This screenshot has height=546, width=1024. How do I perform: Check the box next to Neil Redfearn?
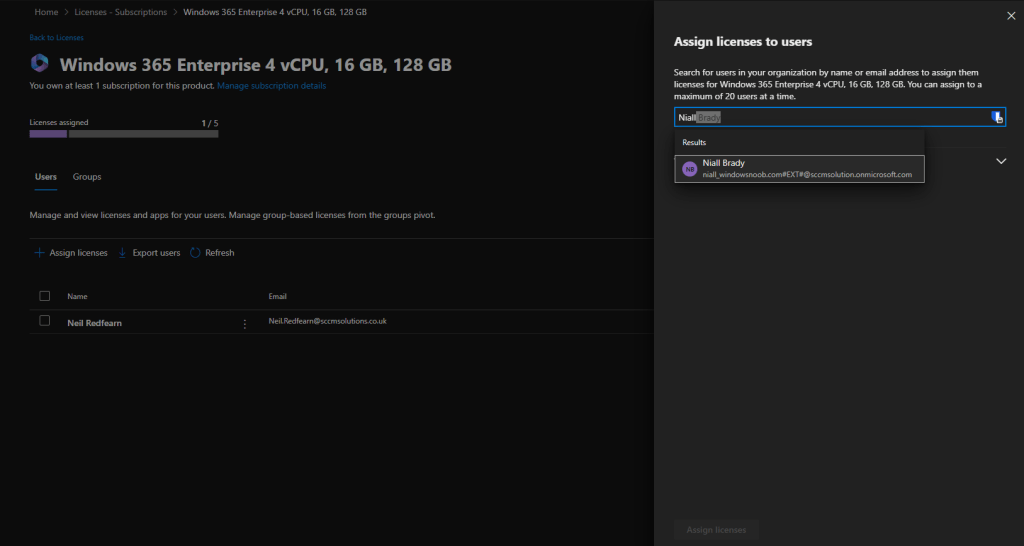[44, 321]
